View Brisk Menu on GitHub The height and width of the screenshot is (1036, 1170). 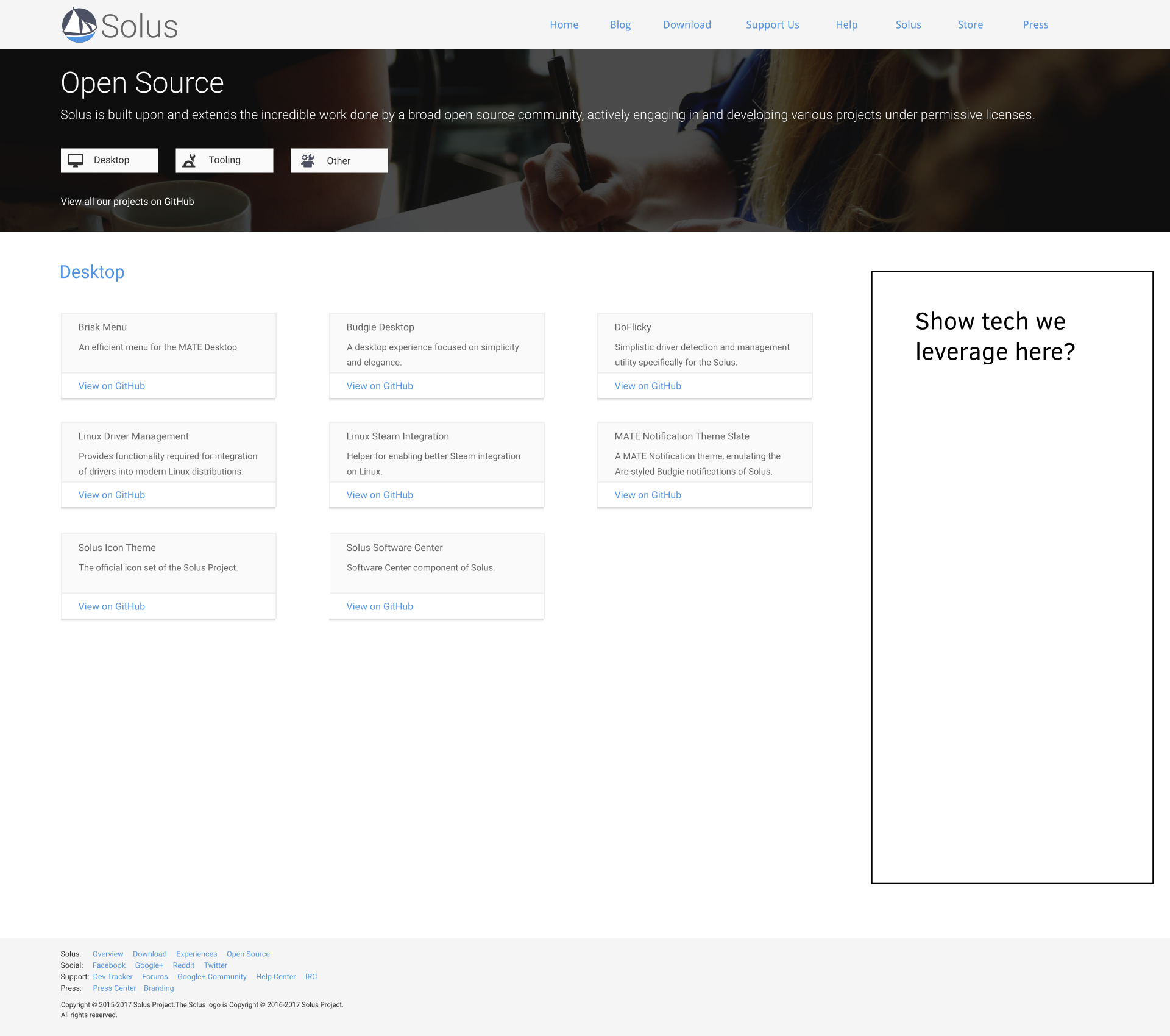112,386
